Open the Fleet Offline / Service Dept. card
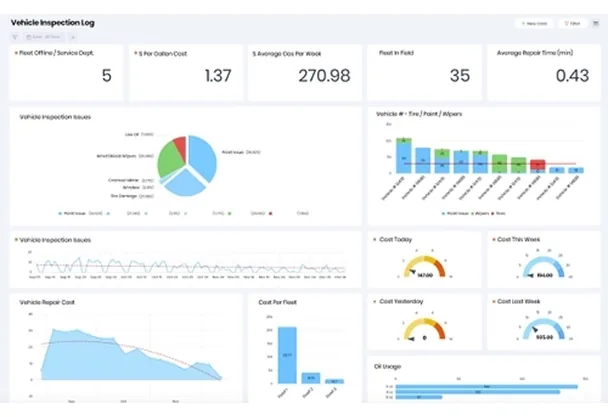The width and height of the screenshot is (608, 417). click(x=66, y=73)
